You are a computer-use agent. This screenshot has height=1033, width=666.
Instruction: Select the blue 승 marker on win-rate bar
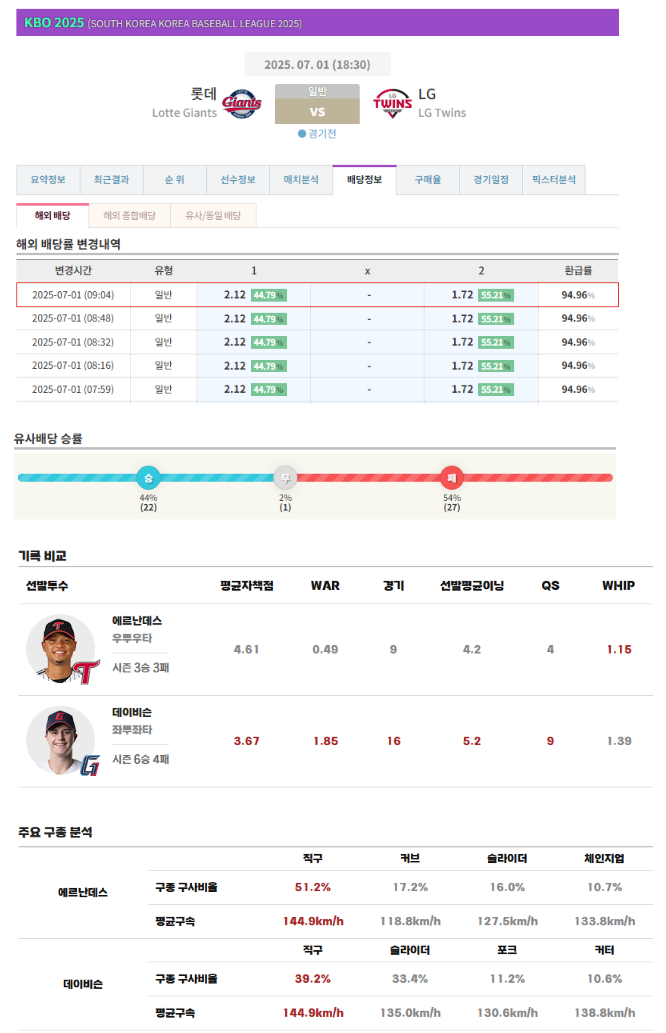click(148, 478)
